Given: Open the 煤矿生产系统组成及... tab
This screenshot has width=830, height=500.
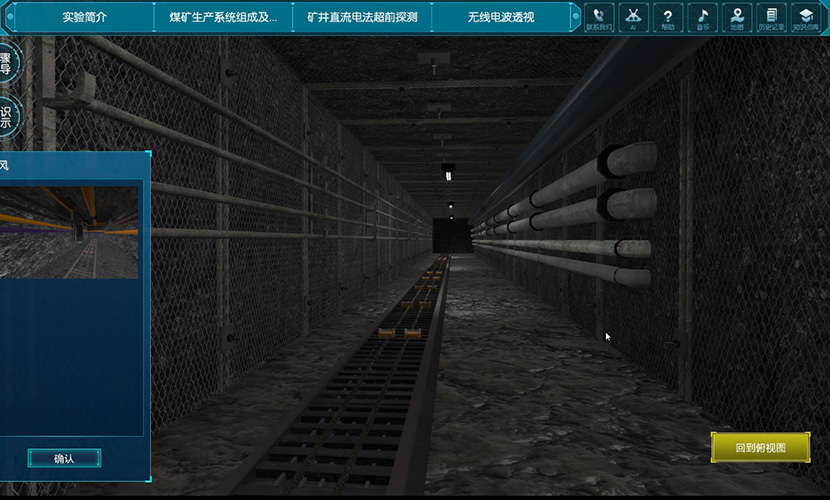Looking at the screenshot, I should (x=223, y=17).
